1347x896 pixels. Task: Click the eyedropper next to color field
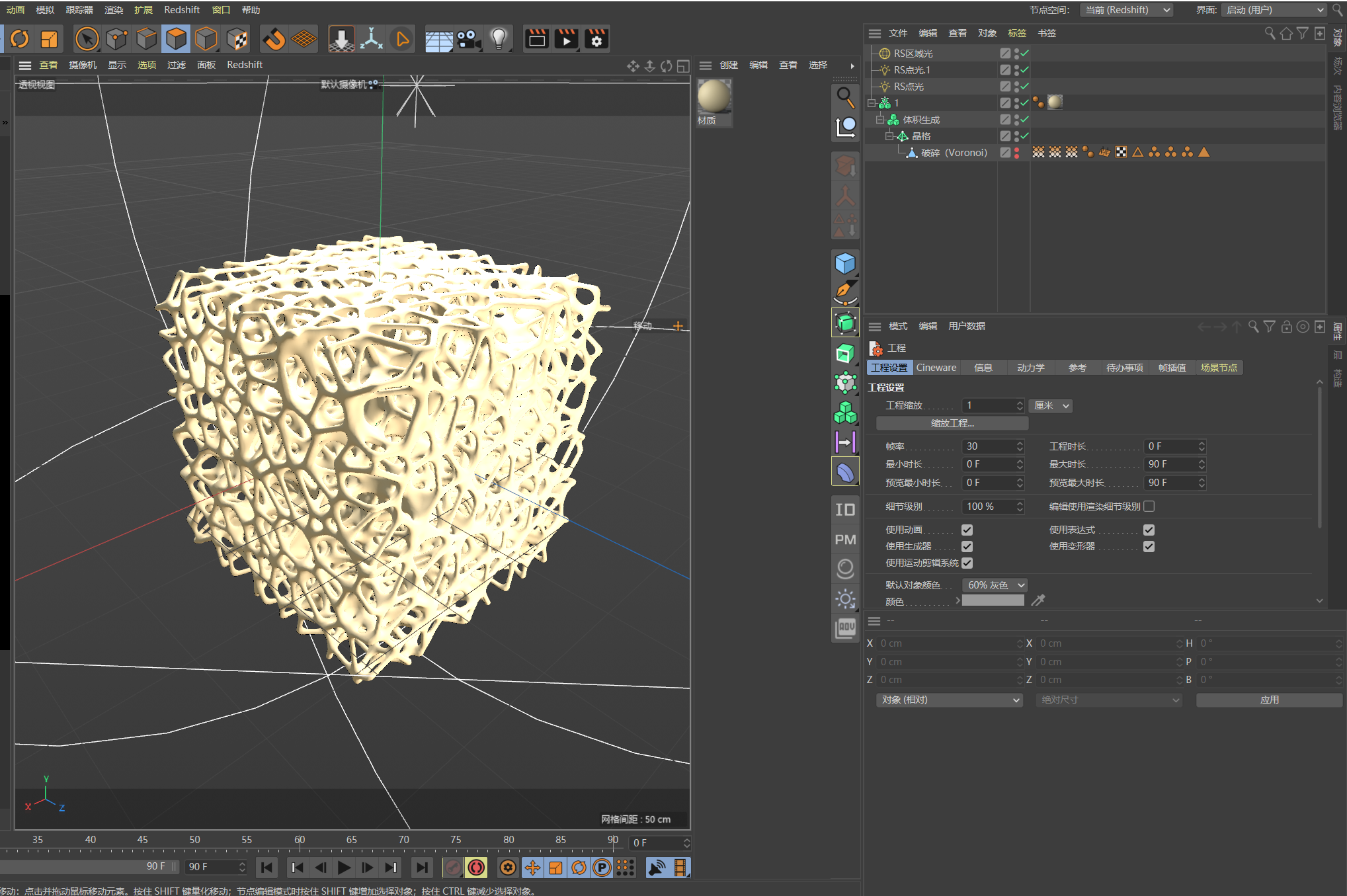pyautogui.click(x=1038, y=600)
